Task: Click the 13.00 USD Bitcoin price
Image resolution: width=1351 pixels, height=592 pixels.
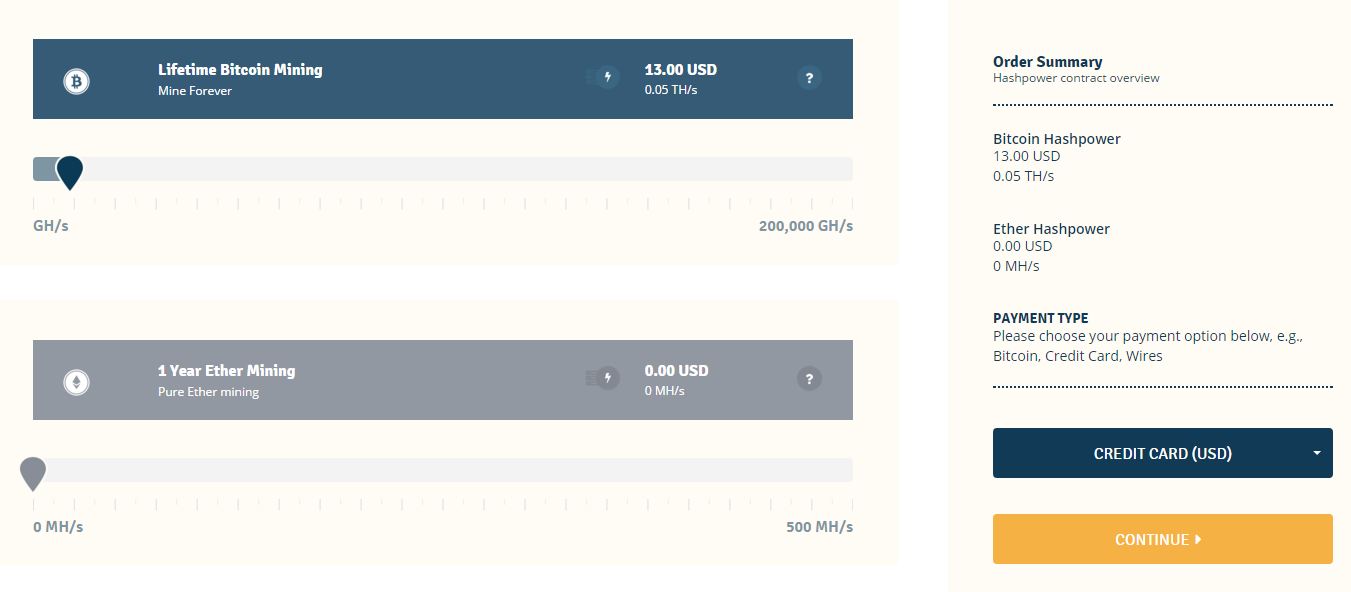Action: tap(681, 70)
